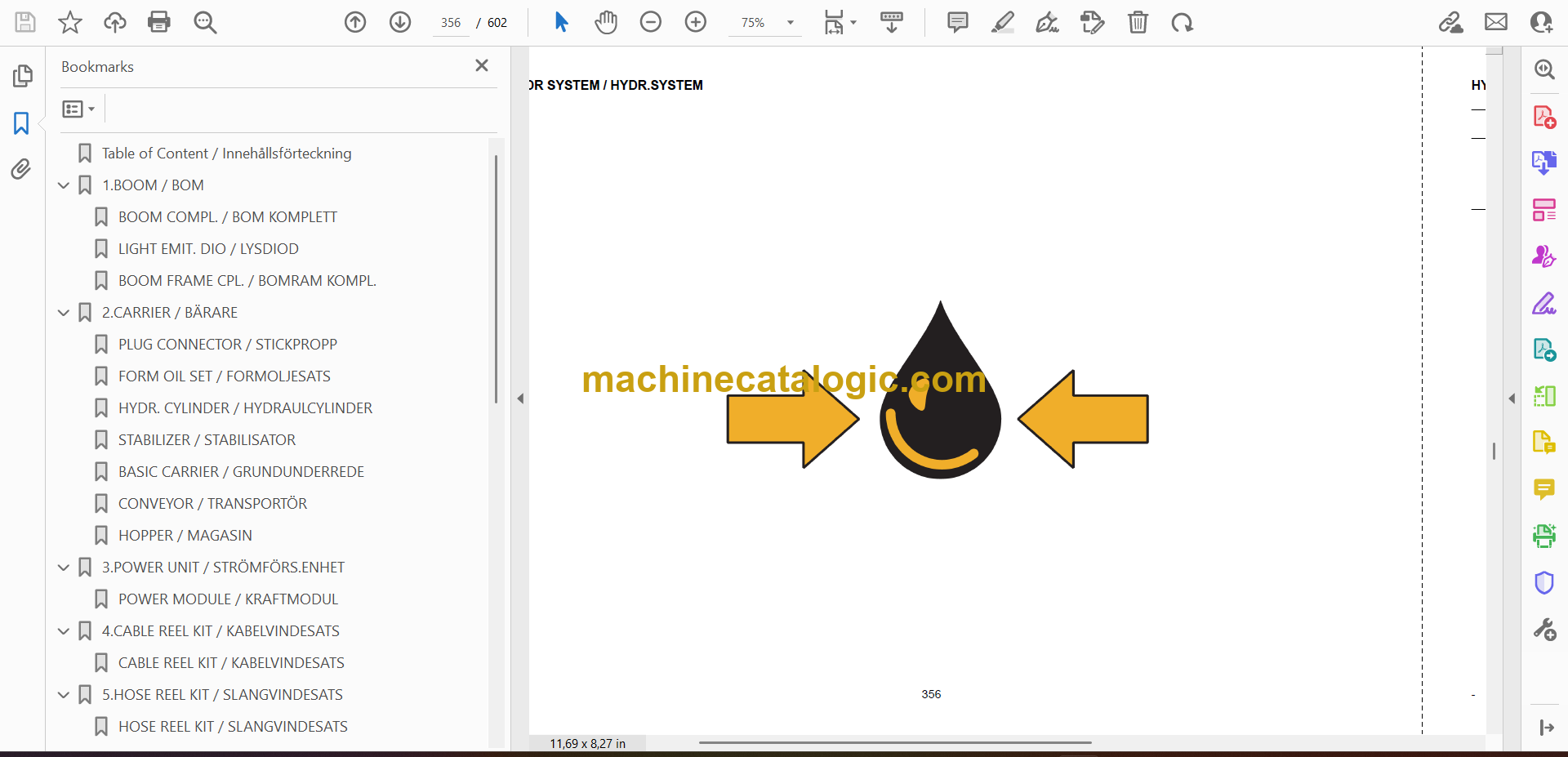
Task: Expand the right tools pane arrow
Action: (x=1546, y=728)
